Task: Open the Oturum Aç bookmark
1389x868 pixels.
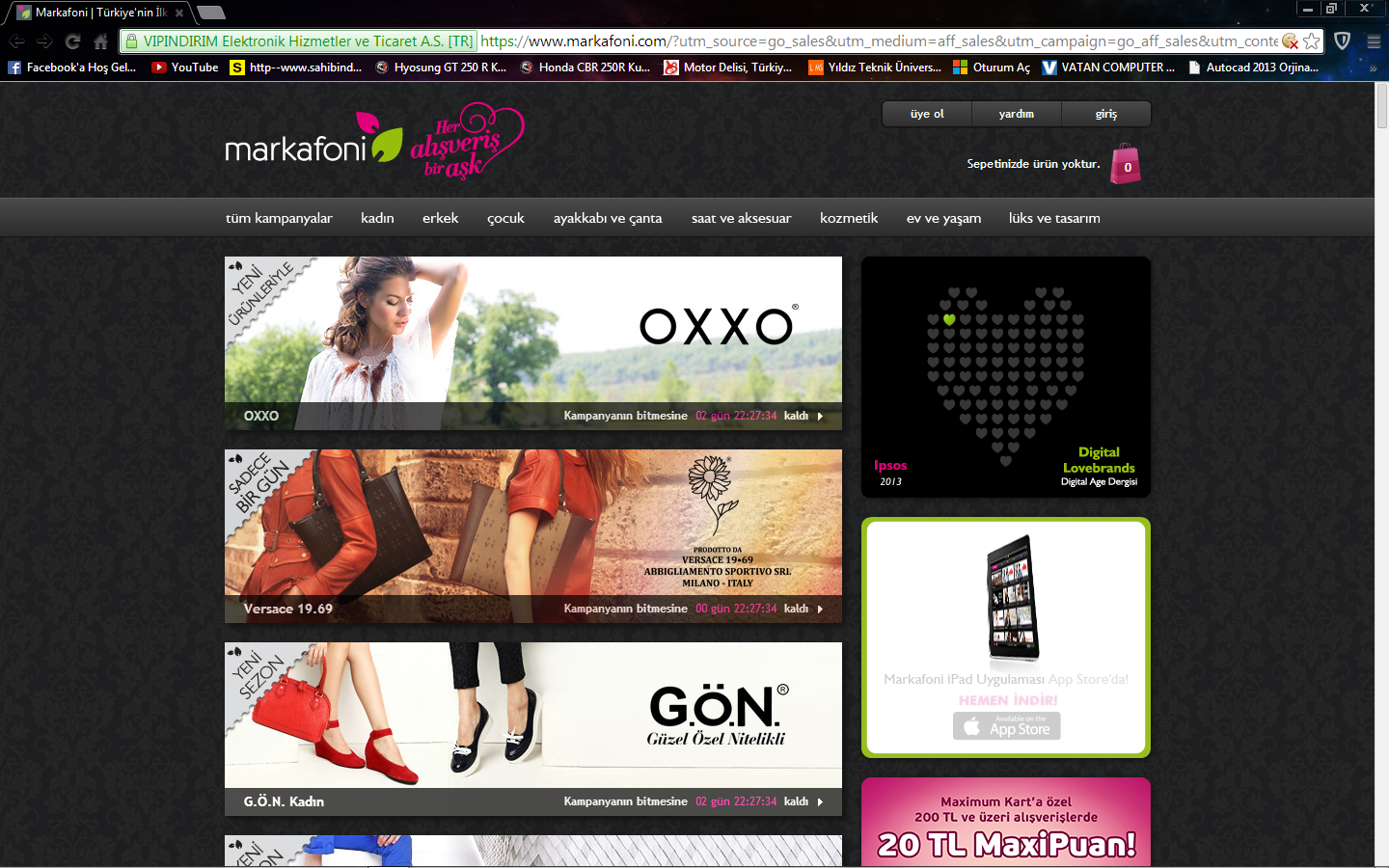Action: [x=992, y=68]
